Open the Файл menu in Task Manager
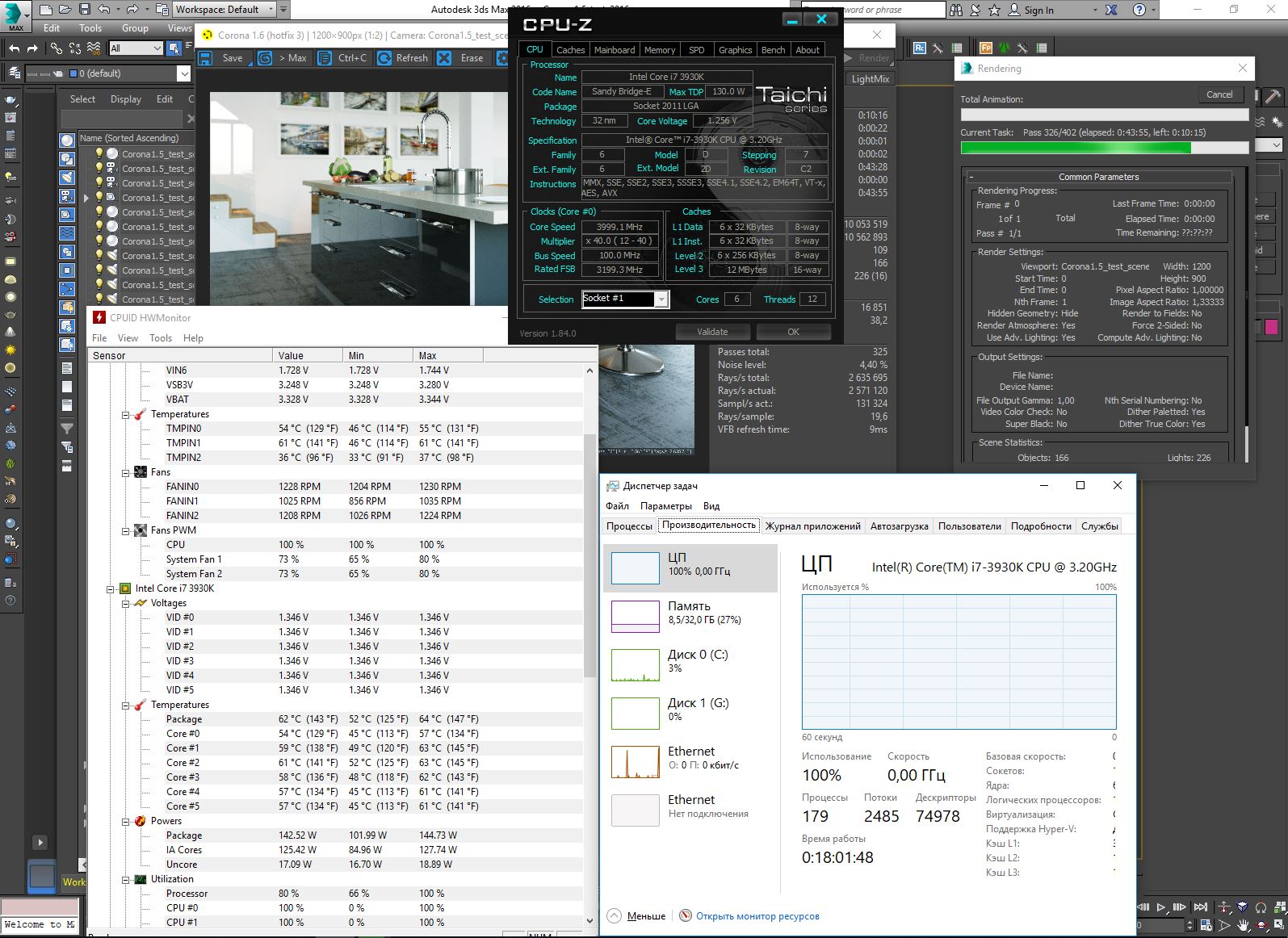Viewport: 1288px width, 938px height. tap(617, 506)
